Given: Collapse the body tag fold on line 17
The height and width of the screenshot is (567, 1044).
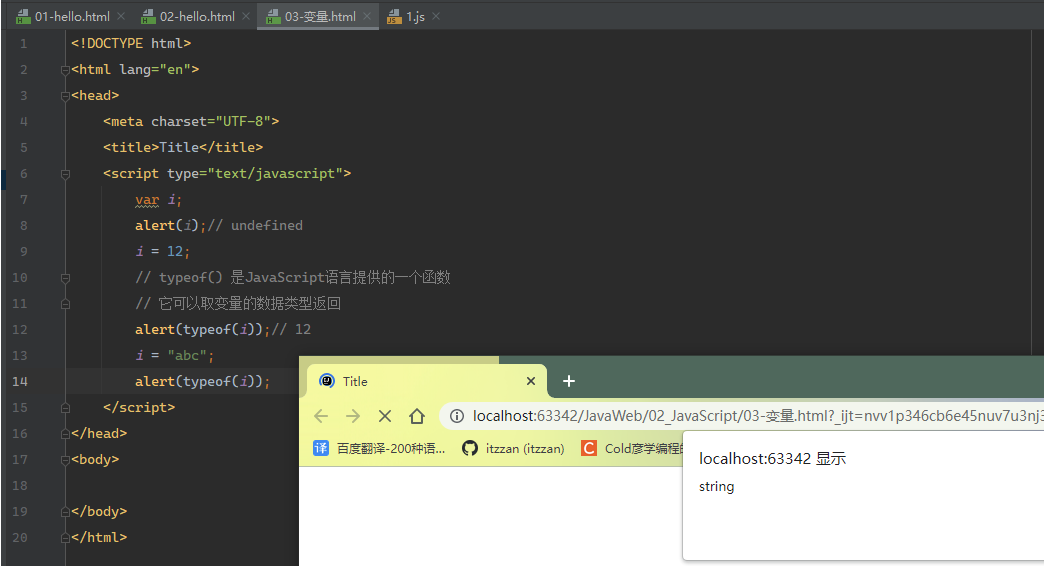Looking at the screenshot, I should [65, 460].
